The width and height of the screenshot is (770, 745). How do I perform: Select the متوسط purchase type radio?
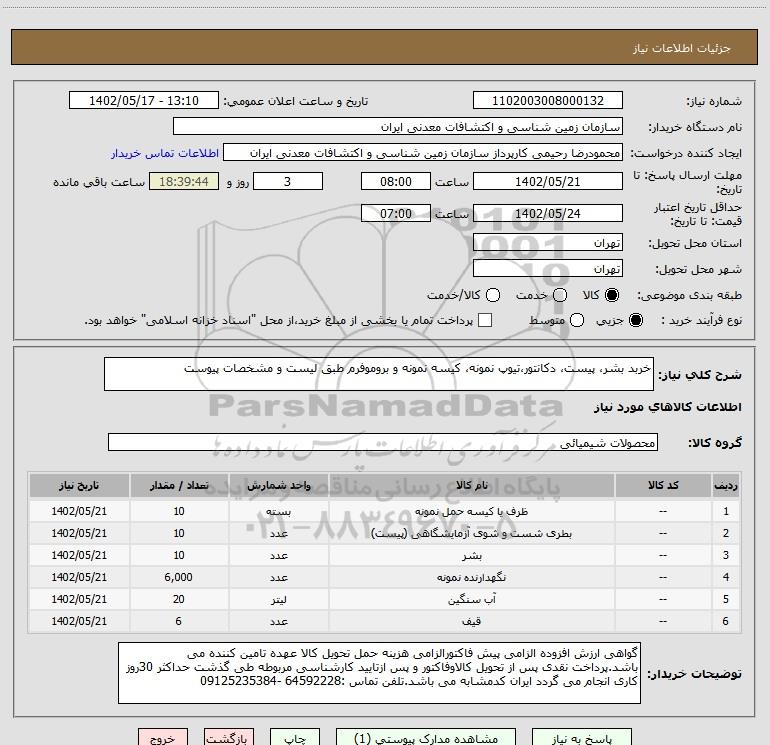pos(577,320)
